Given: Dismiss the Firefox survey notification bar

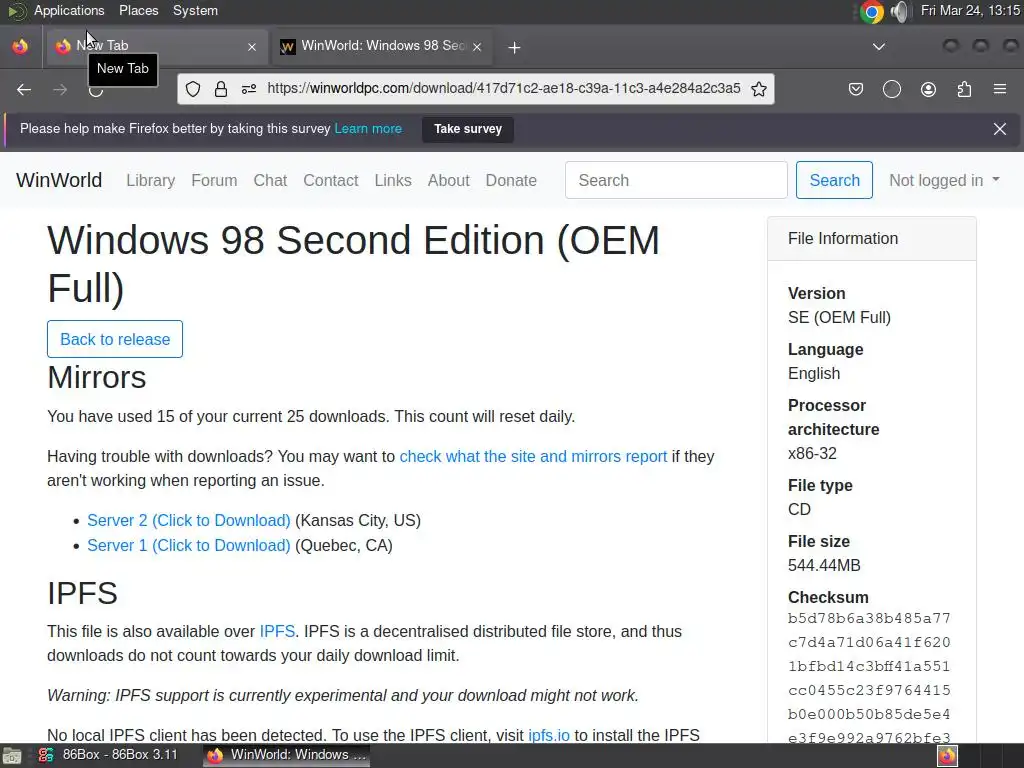Looking at the screenshot, I should (1000, 129).
